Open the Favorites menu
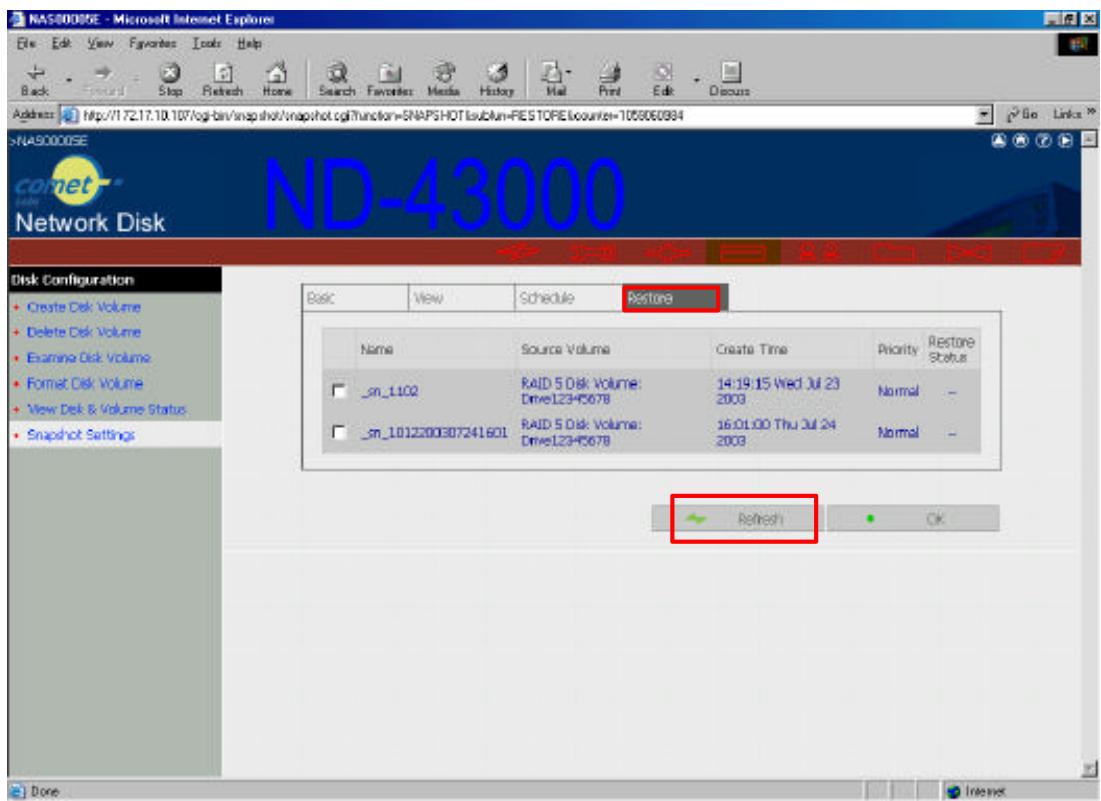1101x801 pixels. (152, 44)
